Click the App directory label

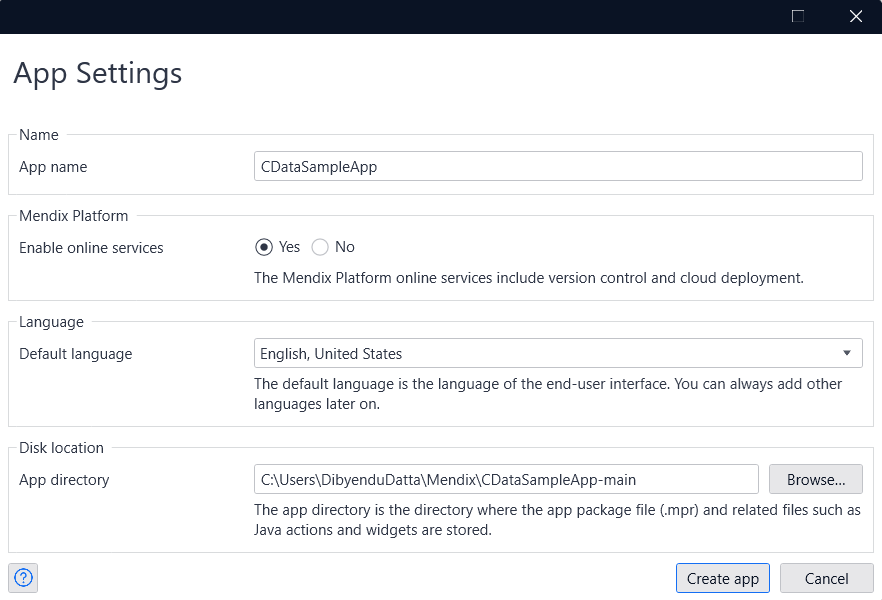point(64,480)
